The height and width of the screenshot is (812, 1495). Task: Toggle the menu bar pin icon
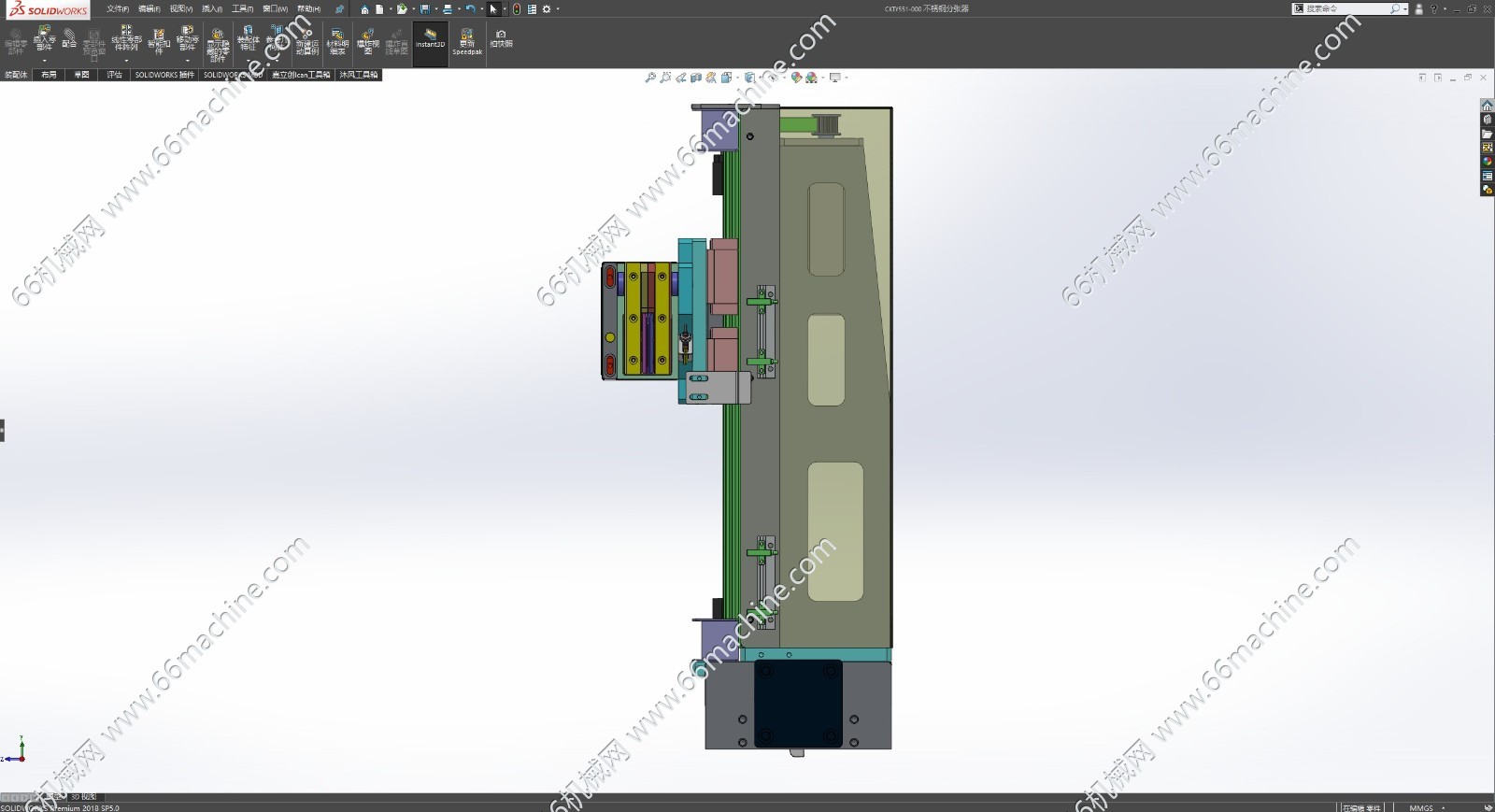(339, 9)
